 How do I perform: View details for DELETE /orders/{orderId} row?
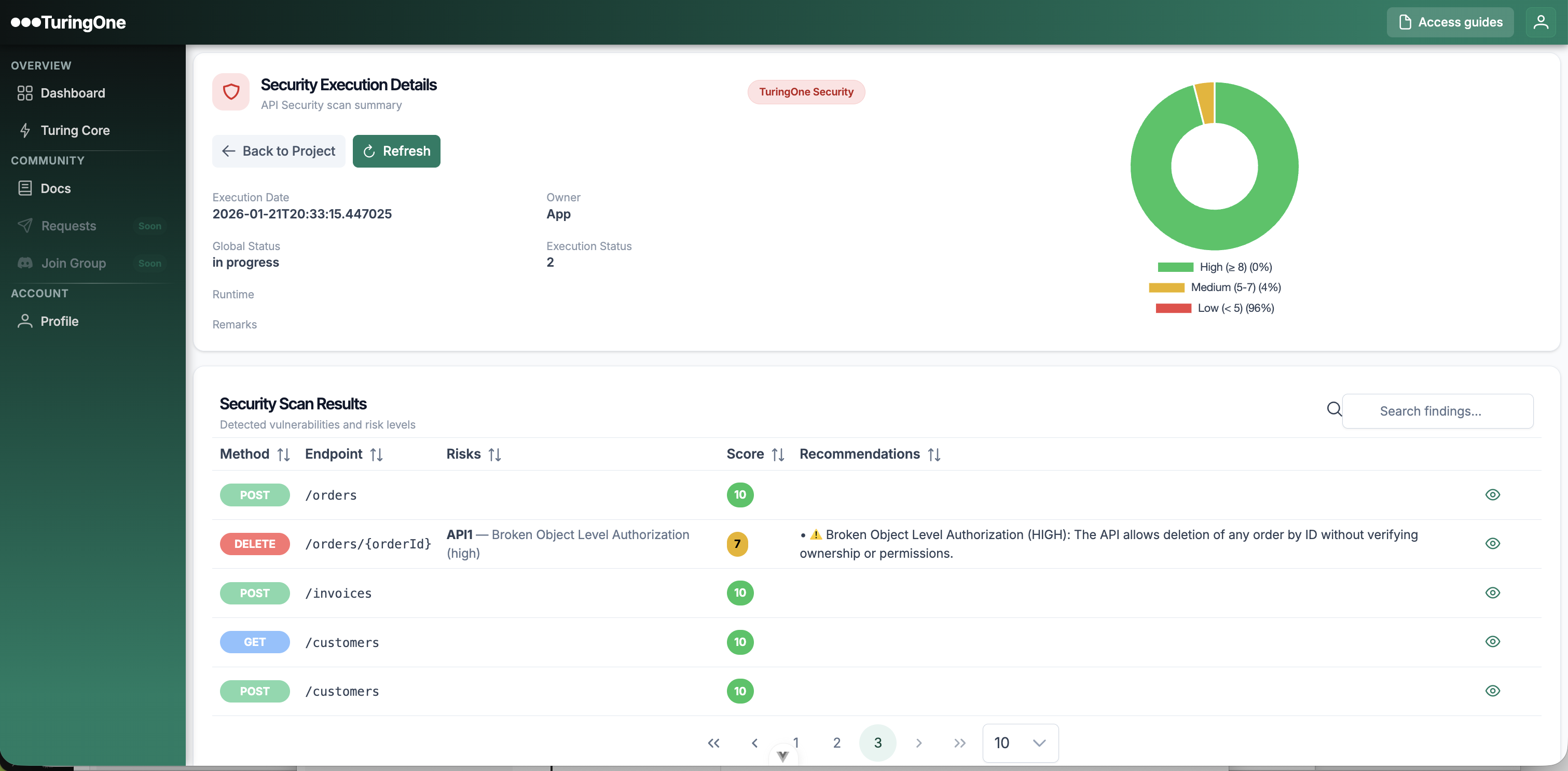tap(1492, 543)
